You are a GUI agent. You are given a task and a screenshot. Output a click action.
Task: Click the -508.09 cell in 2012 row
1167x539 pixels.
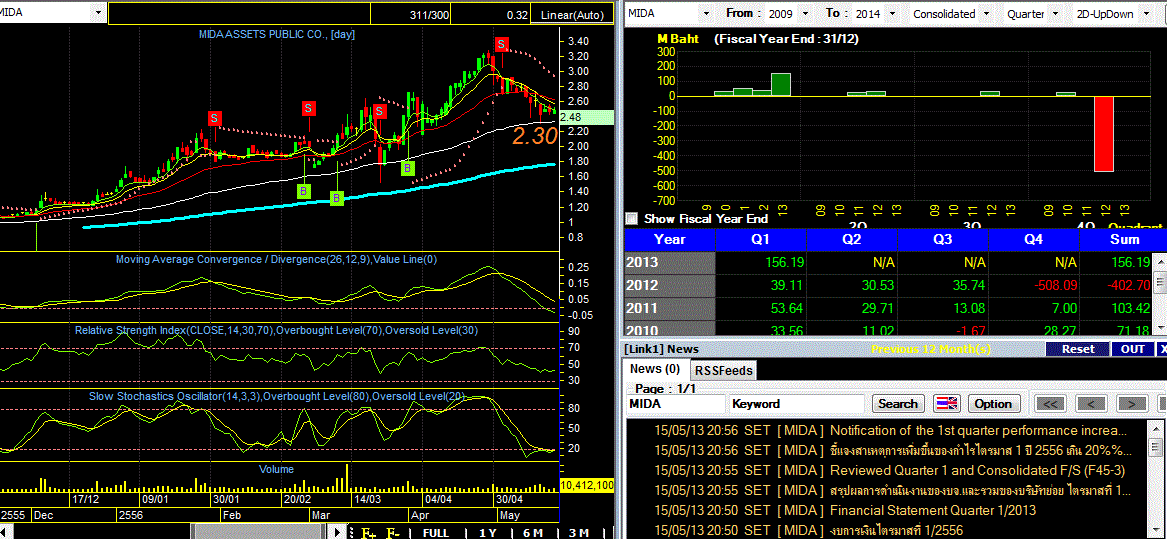[x=1033, y=284]
